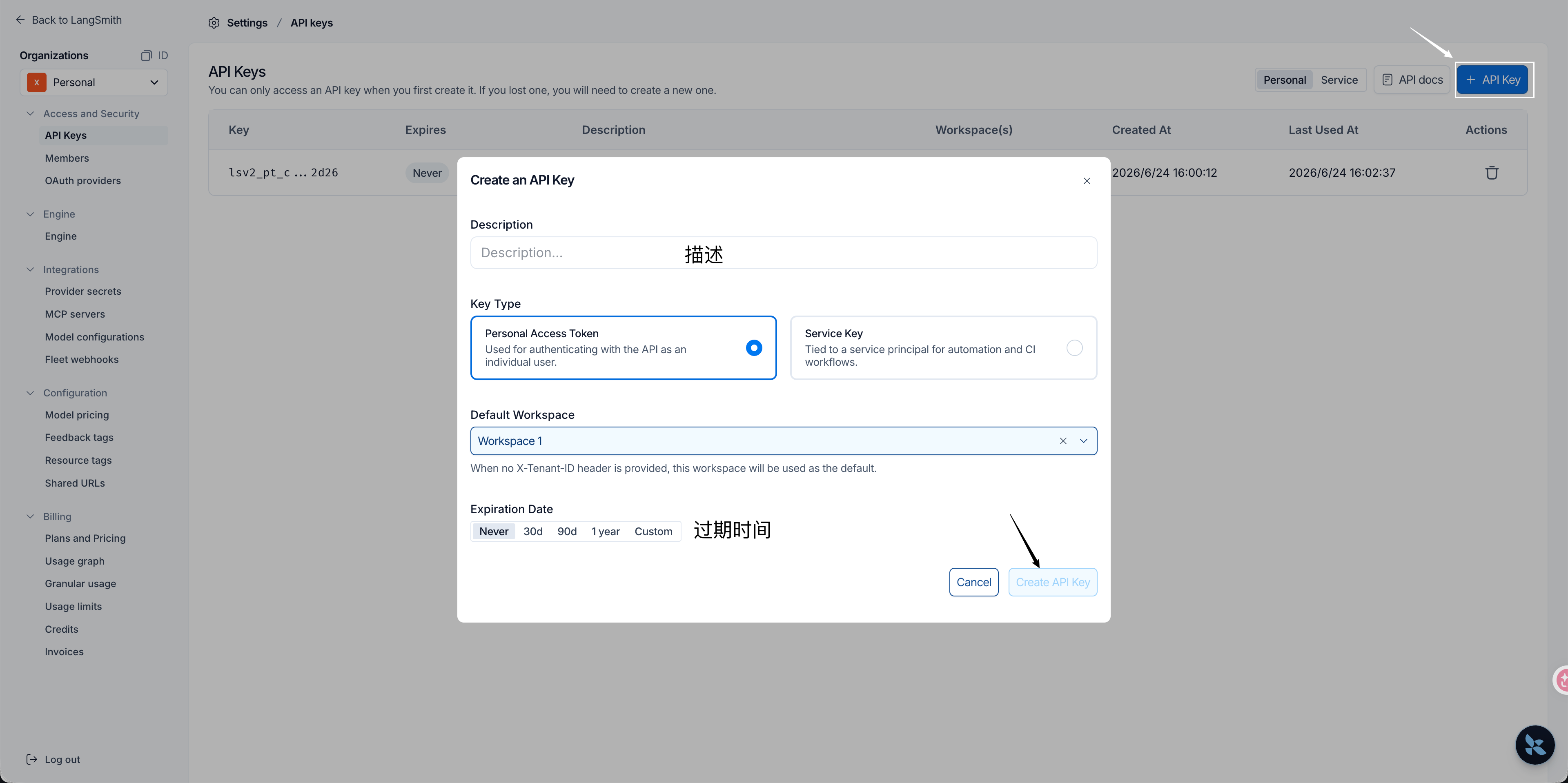Image resolution: width=1568 pixels, height=783 pixels.
Task: Open MCP servers page
Action: (x=75, y=314)
